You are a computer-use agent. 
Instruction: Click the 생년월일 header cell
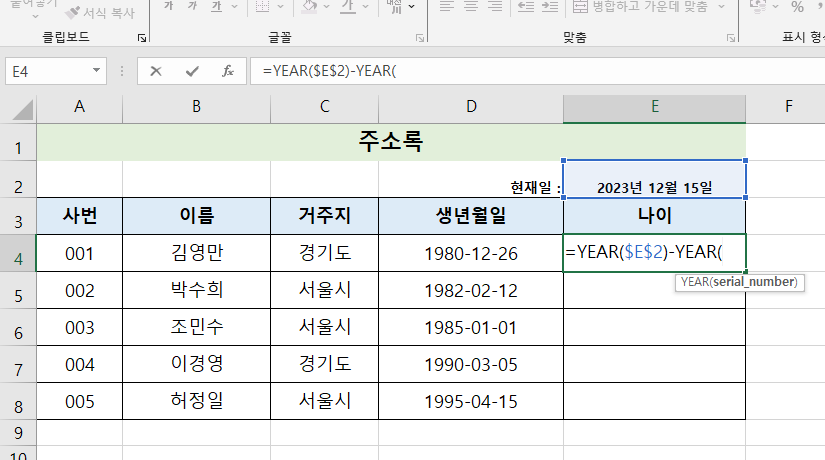point(471,216)
